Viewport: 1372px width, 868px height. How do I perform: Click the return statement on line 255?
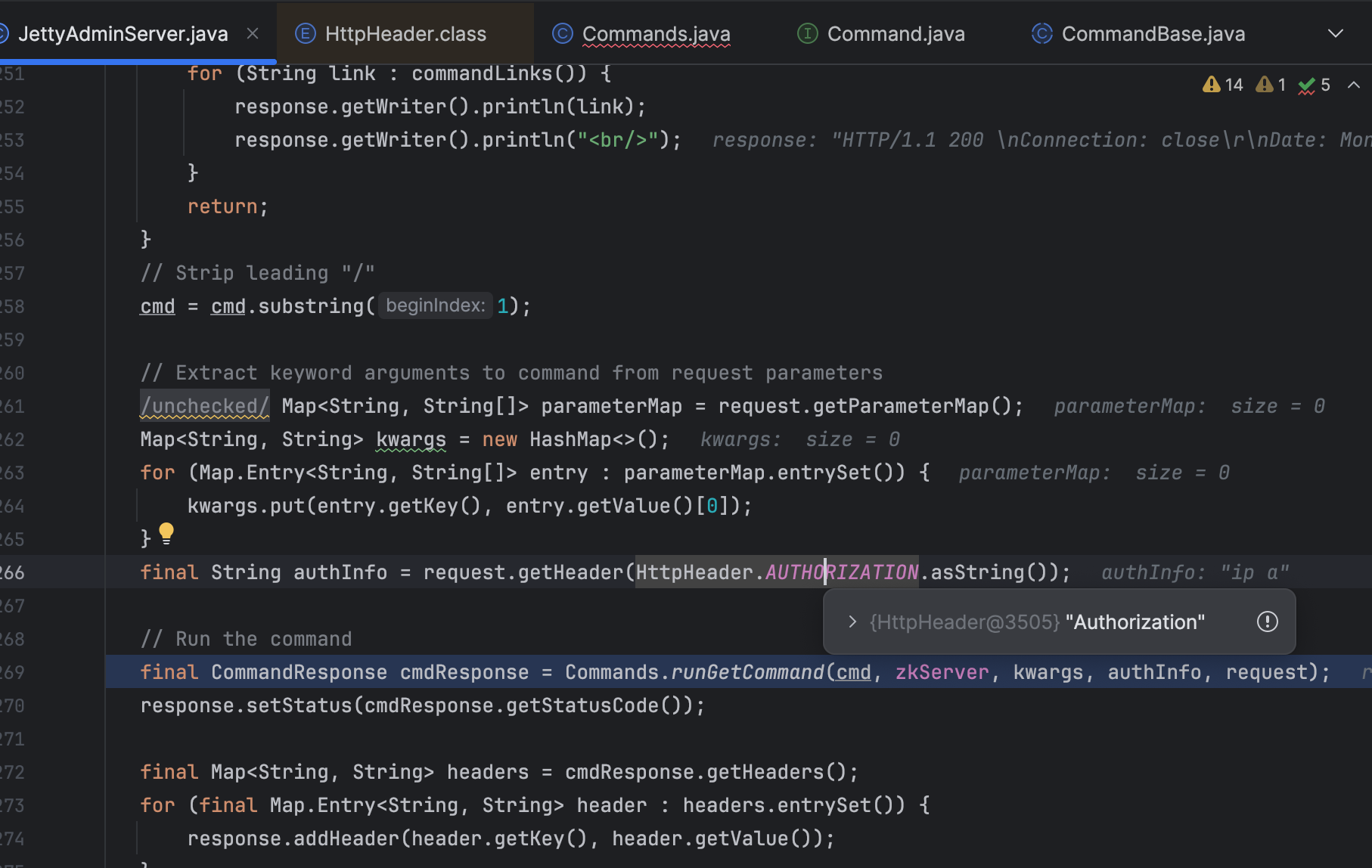click(228, 206)
